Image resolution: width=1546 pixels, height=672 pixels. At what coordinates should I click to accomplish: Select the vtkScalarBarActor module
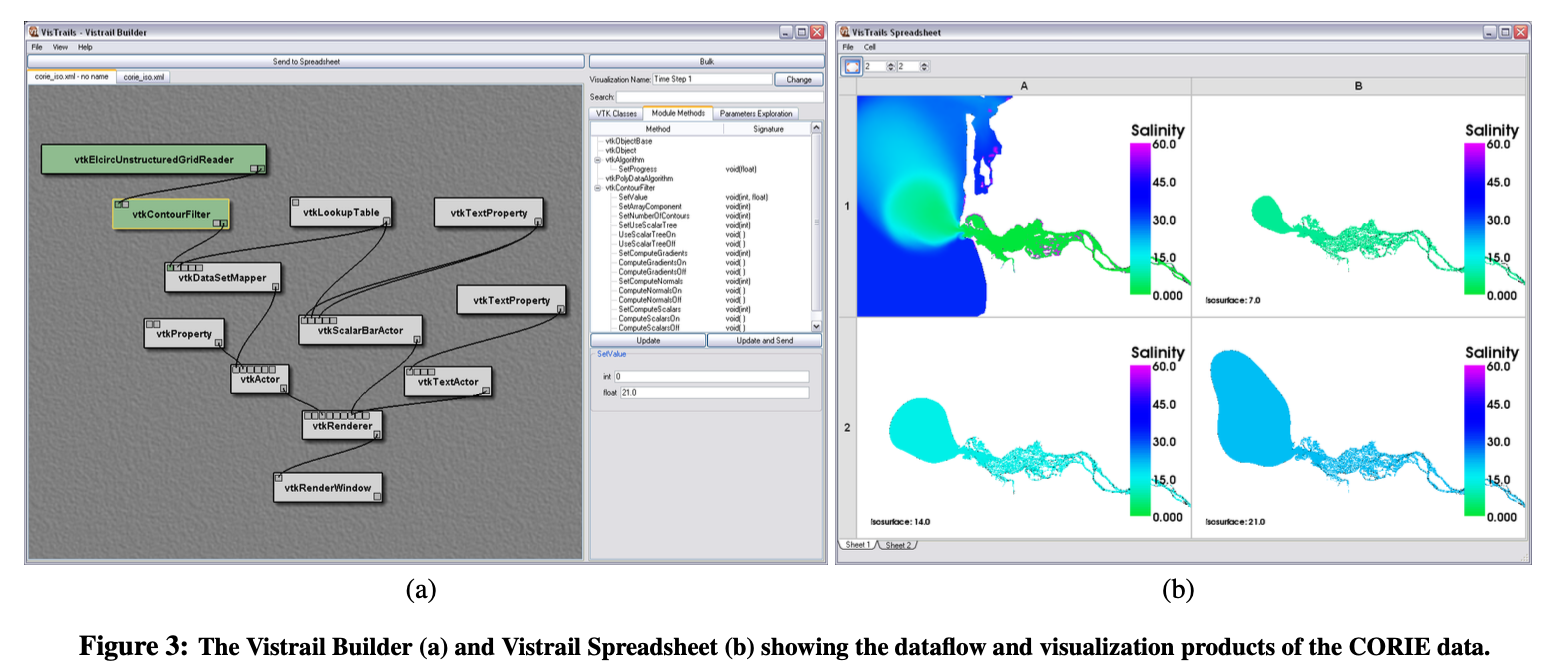[x=361, y=330]
